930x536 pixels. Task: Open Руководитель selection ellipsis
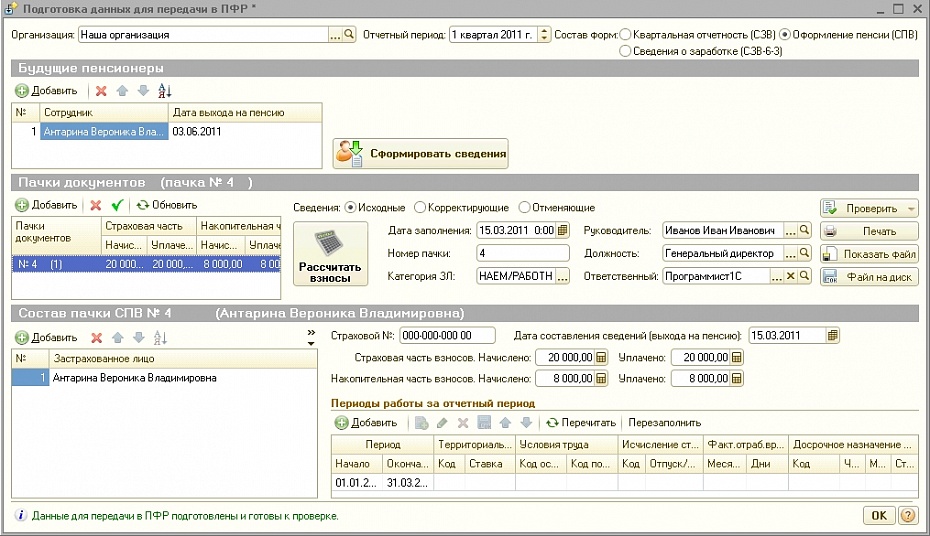[x=791, y=230]
